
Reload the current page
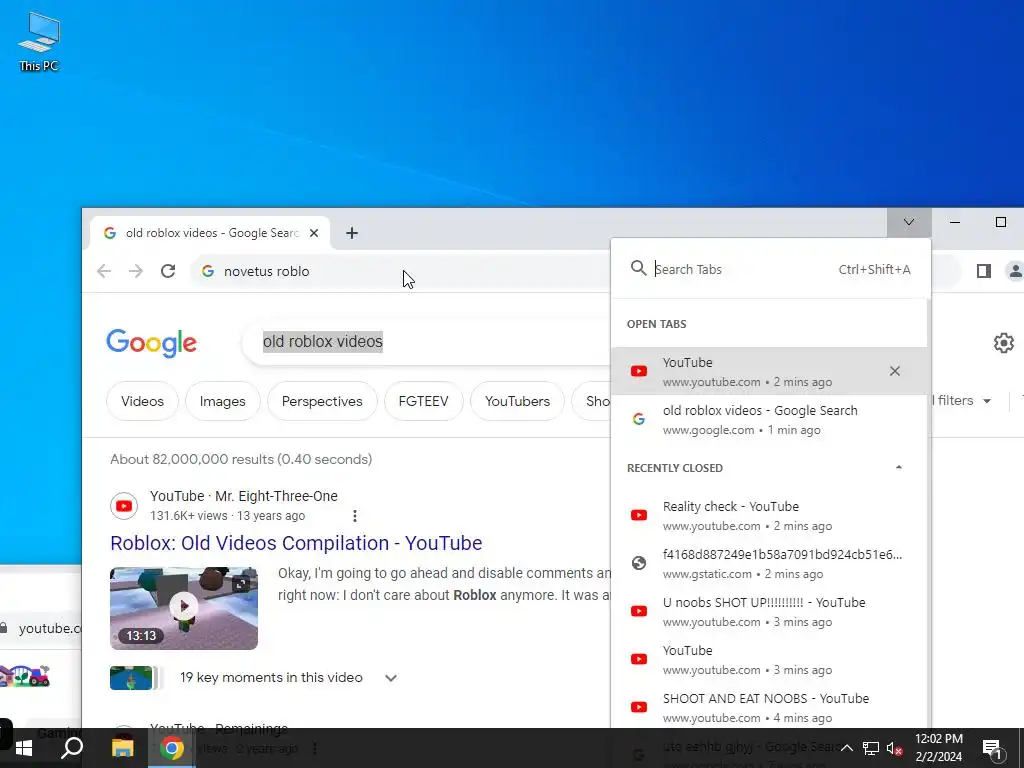(x=168, y=271)
